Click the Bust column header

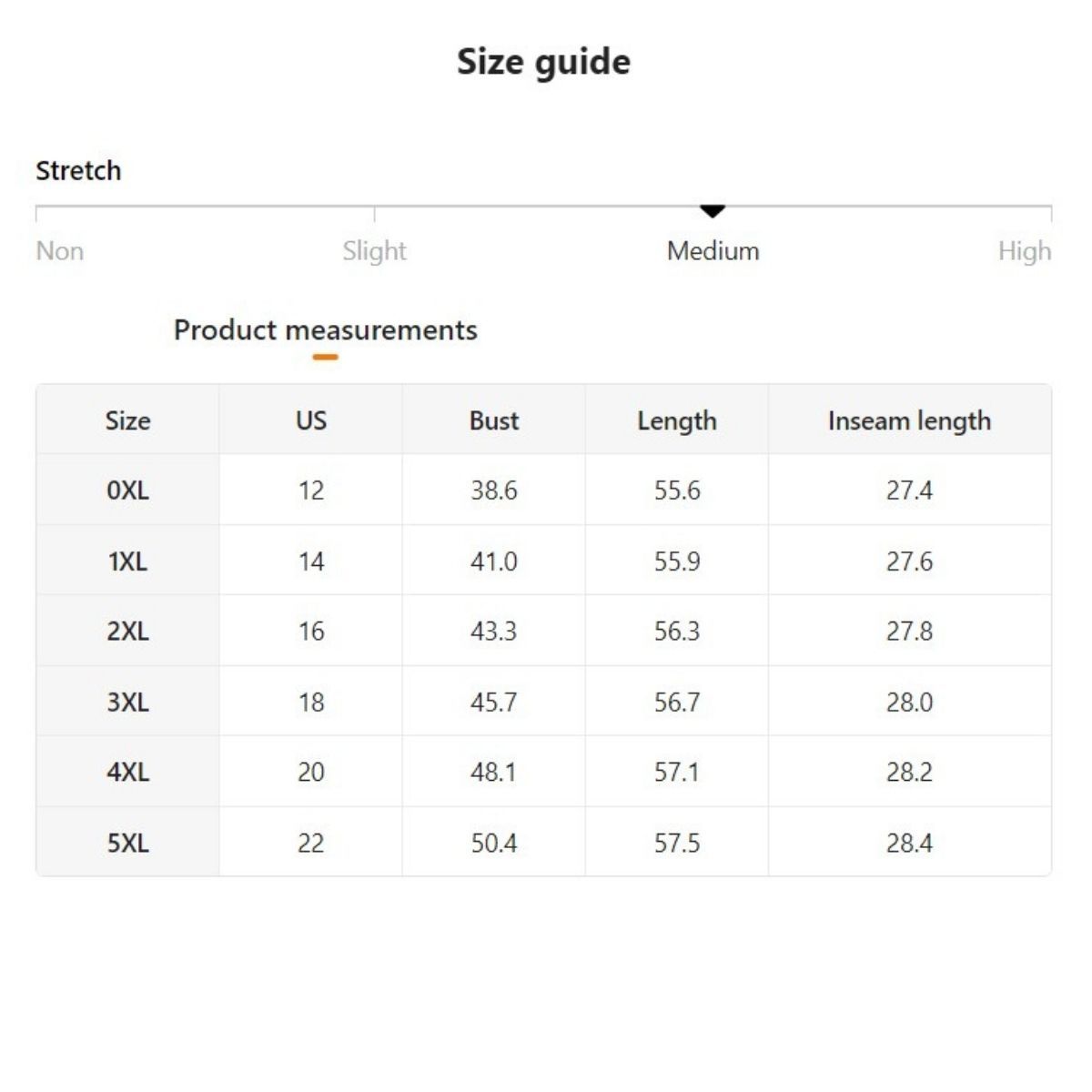pyautogui.click(x=493, y=420)
